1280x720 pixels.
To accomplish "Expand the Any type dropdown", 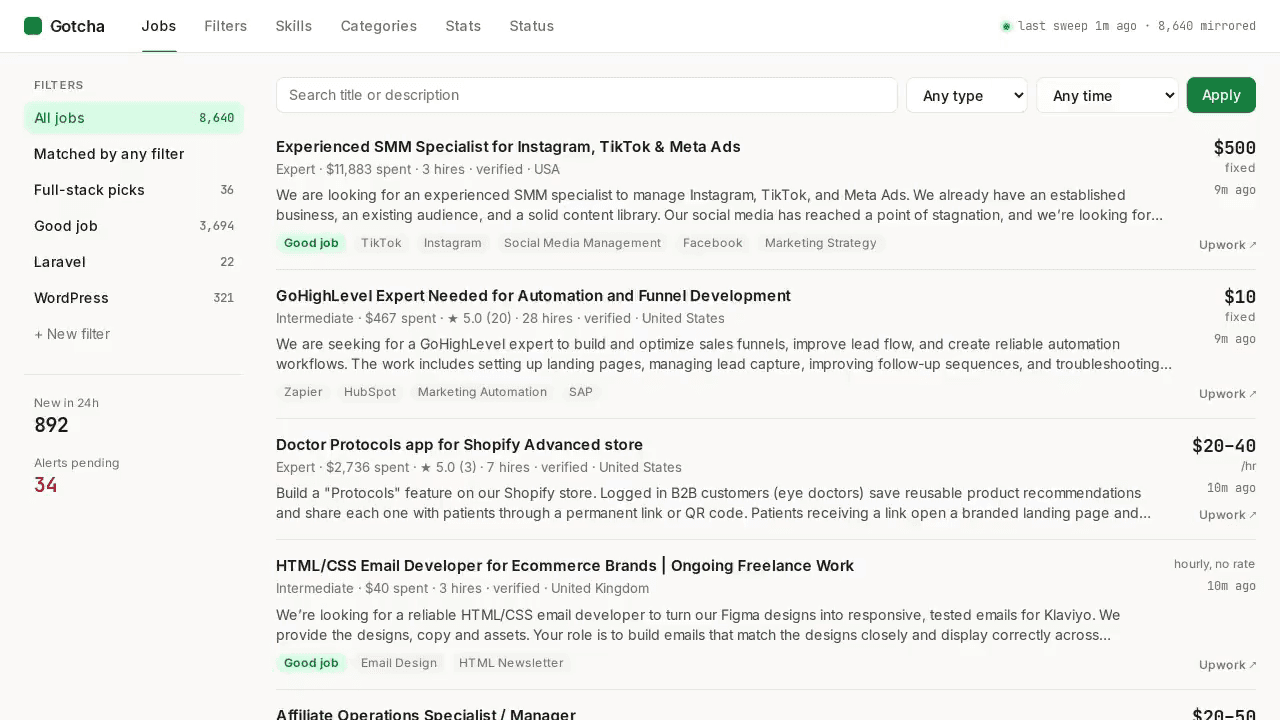I will pos(967,95).
